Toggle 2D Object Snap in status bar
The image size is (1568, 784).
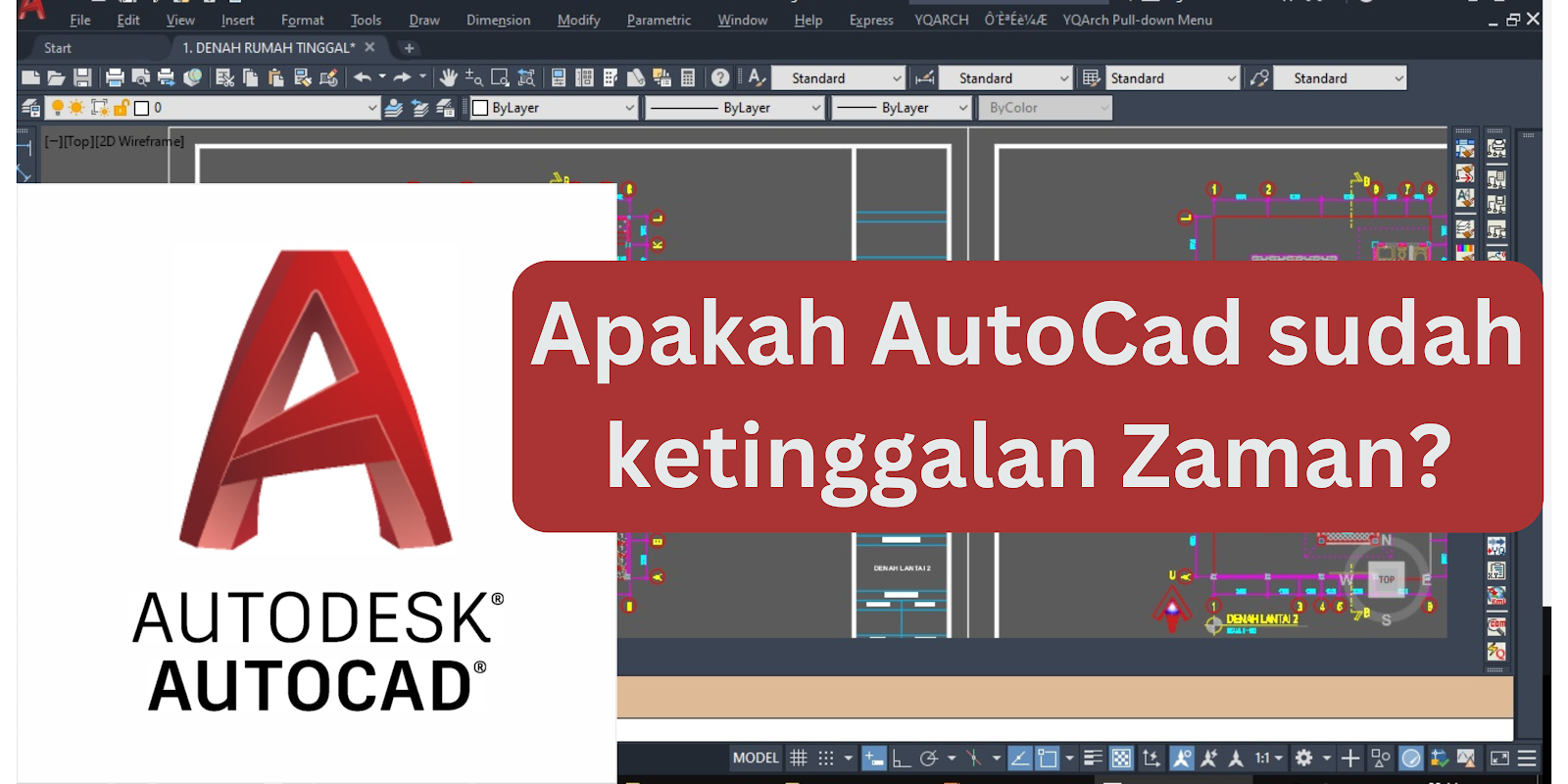[x=1048, y=758]
